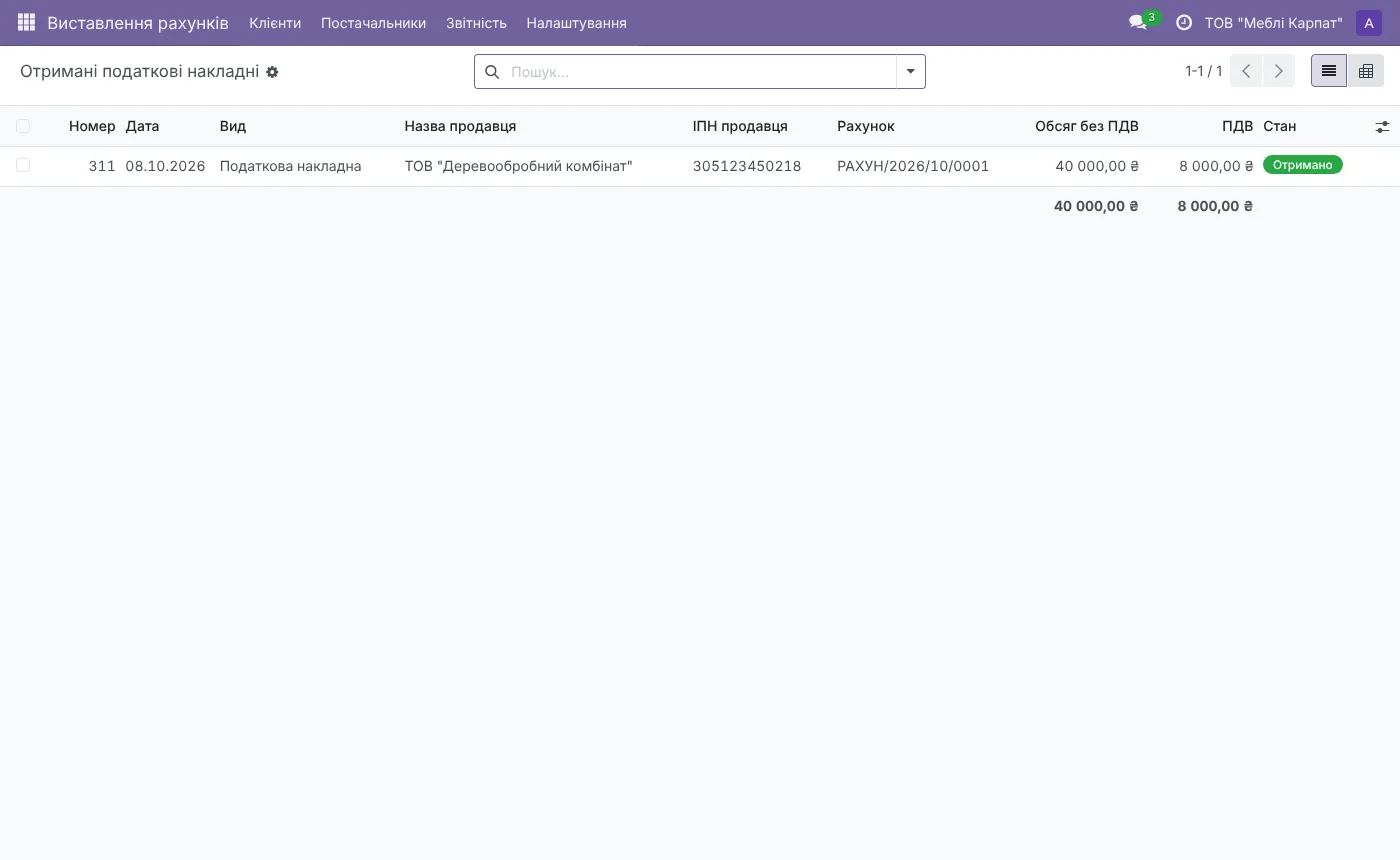The width and height of the screenshot is (1400, 860).
Task: Sort by the Номер column header
Action: click(92, 126)
